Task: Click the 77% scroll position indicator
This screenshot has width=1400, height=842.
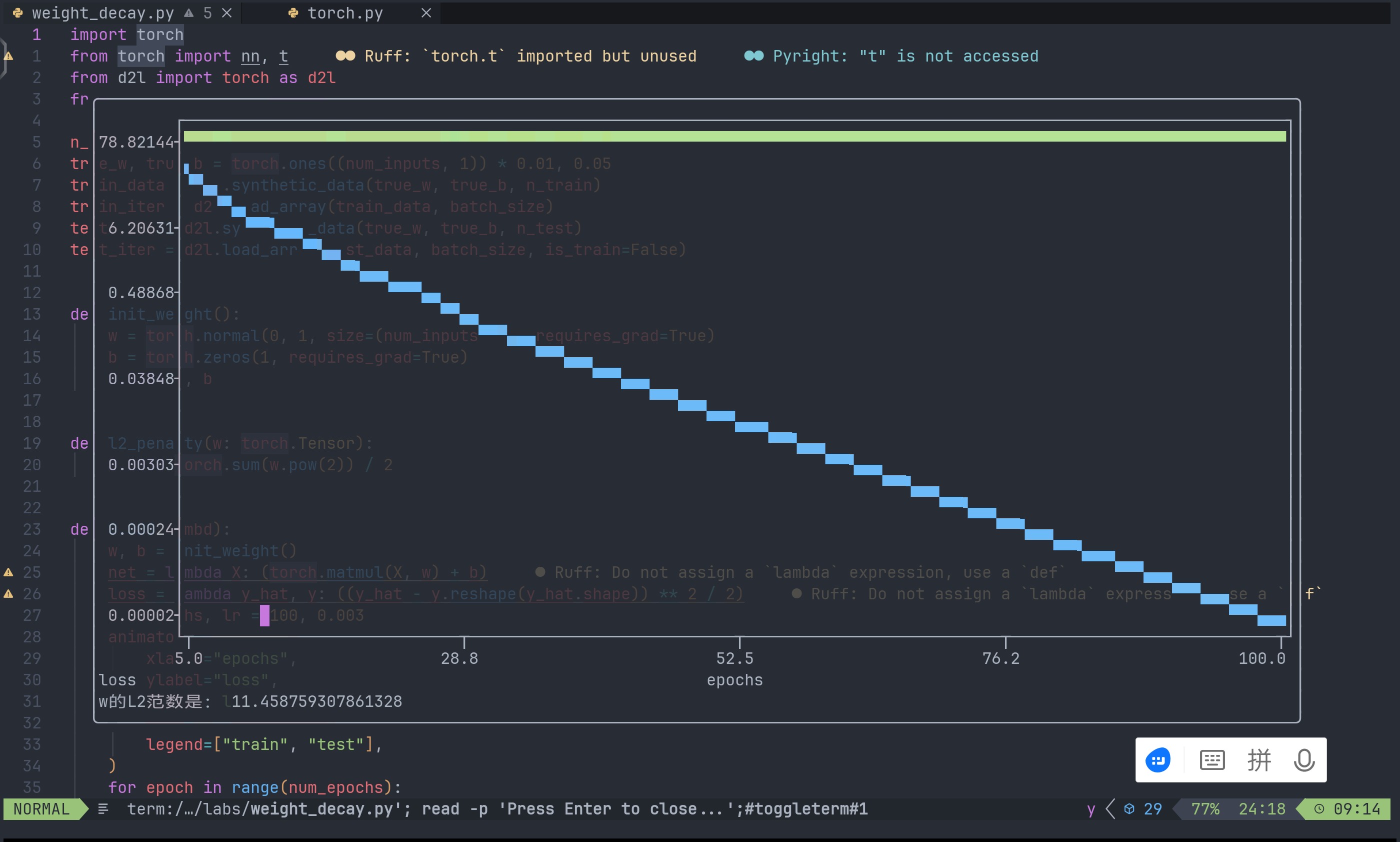Action: click(1205, 808)
